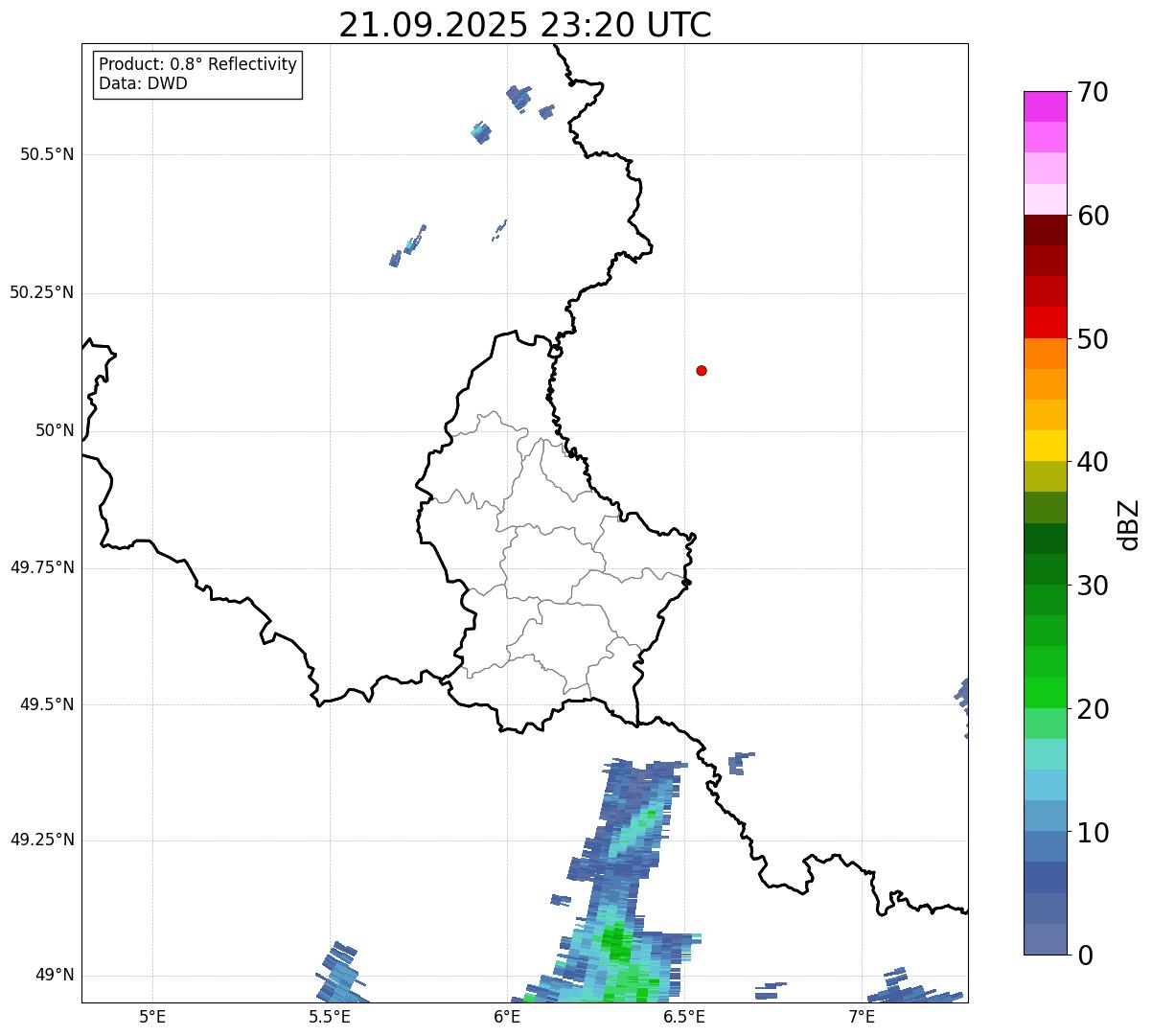The image size is (1152, 1036).
Task: Click the 50.25°N latitude label
Action: (42, 292)
